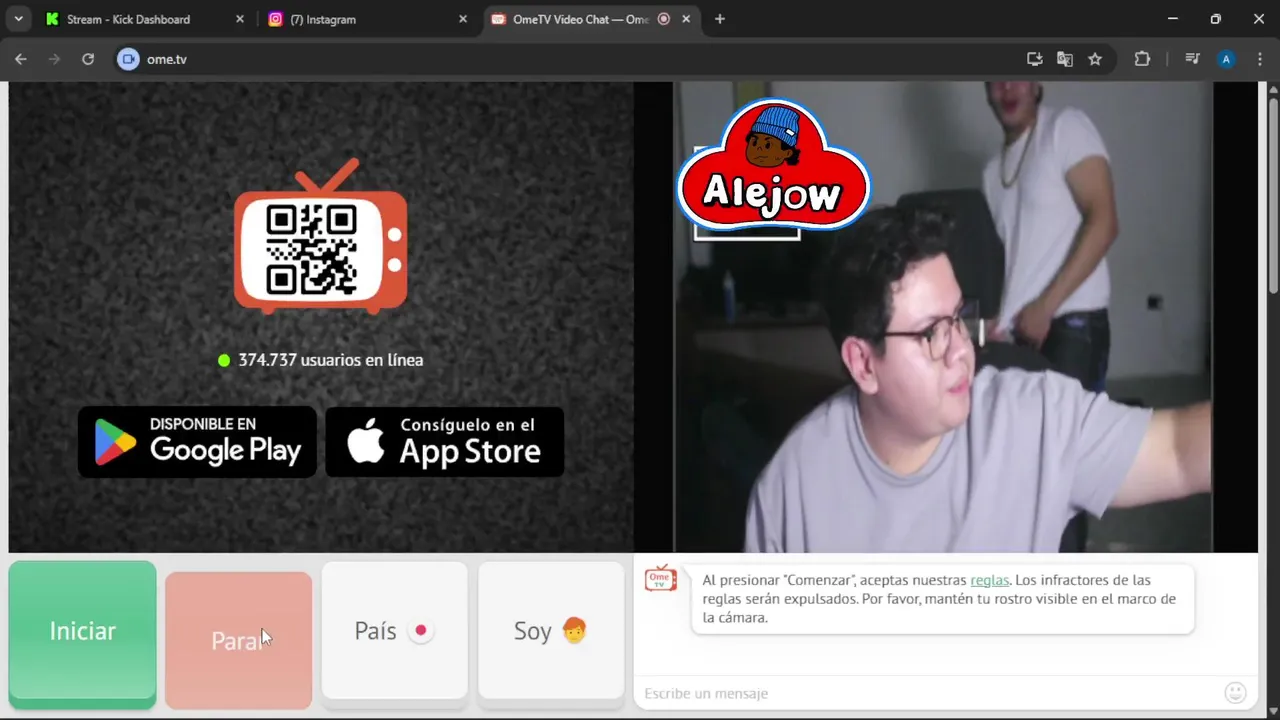Screen dimensions: 1280x720
Task: Close the Instagram tab
Action: pos(462,19)
